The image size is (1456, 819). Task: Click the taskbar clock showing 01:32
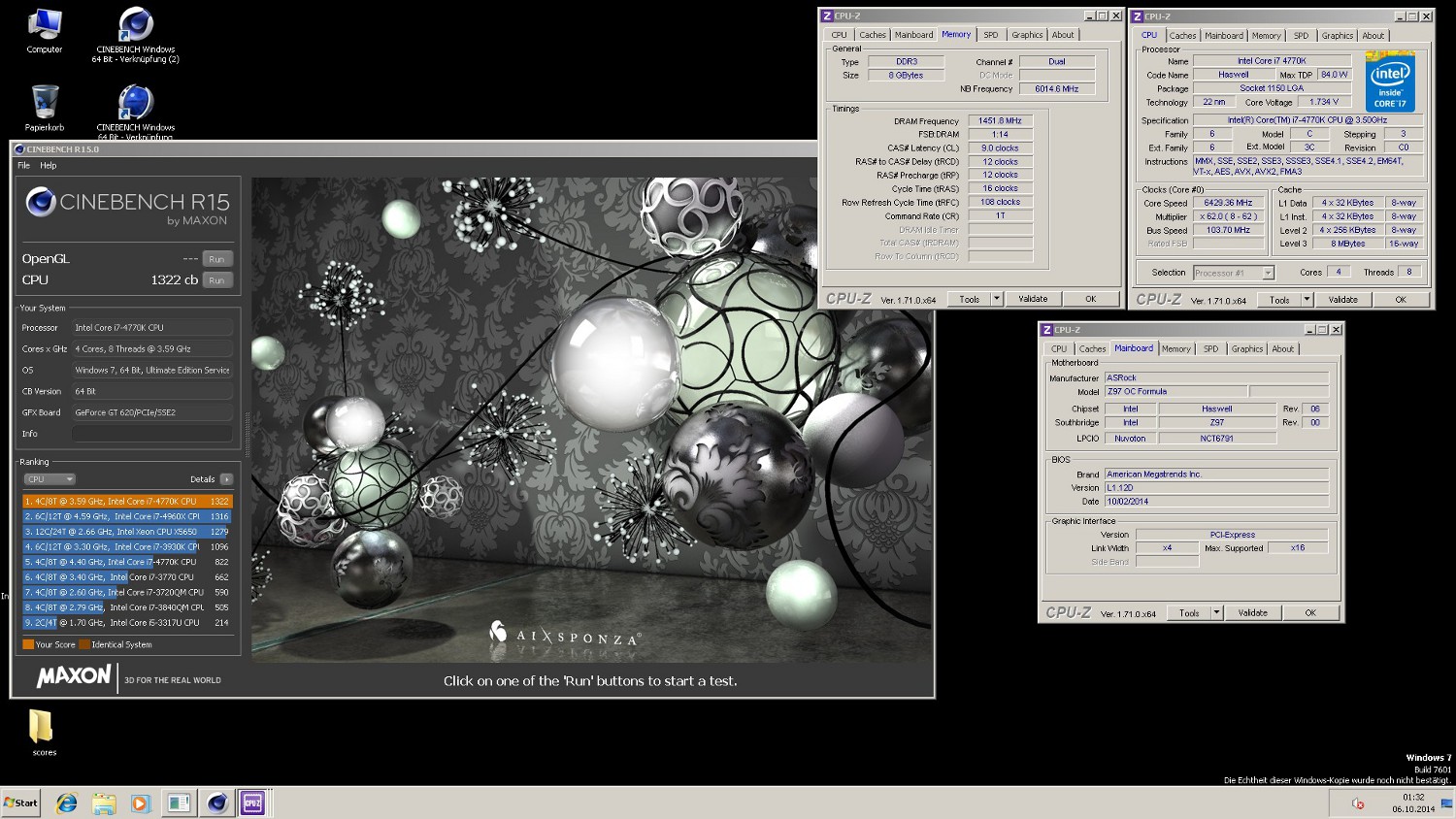pos(1413,803)
